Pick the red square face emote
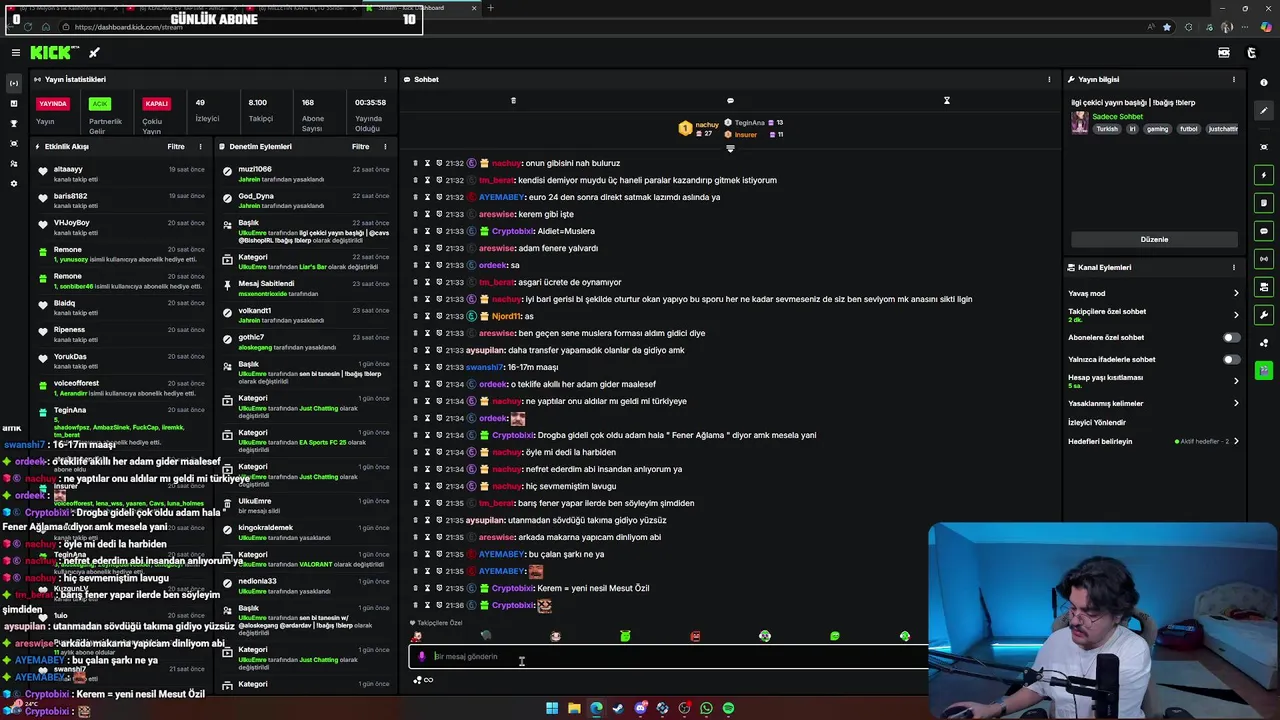The height and width of the screenshot is (720, 1280). [695, 636]
